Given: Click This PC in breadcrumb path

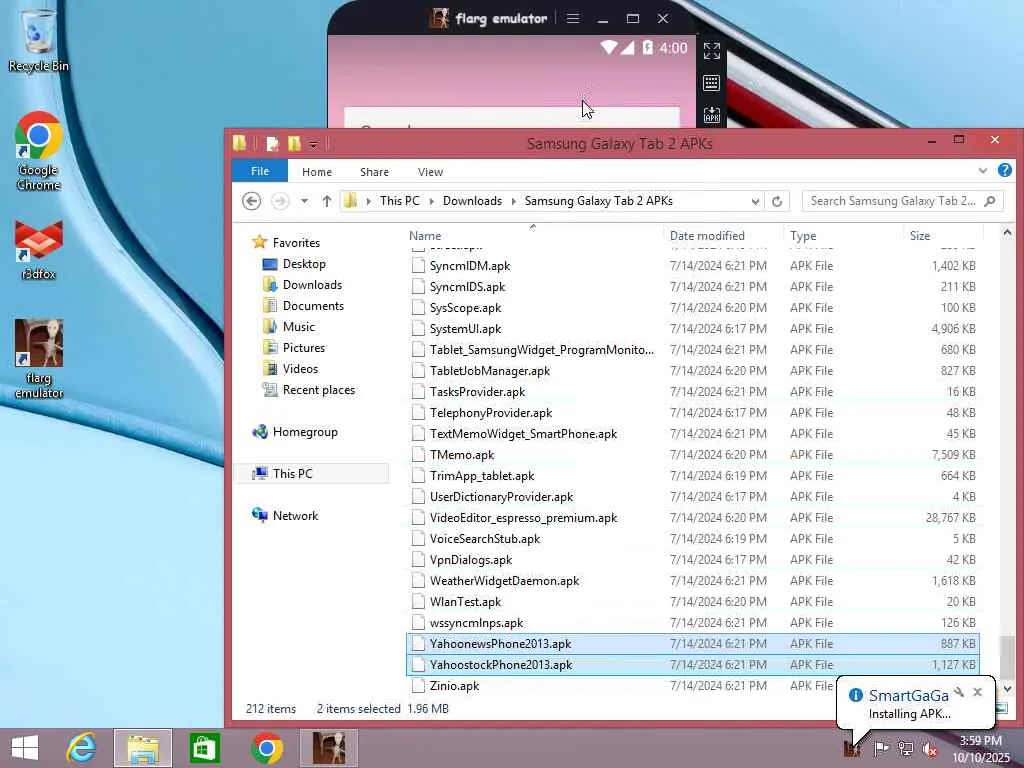Looking at the screenshot, I should (400, 201).
